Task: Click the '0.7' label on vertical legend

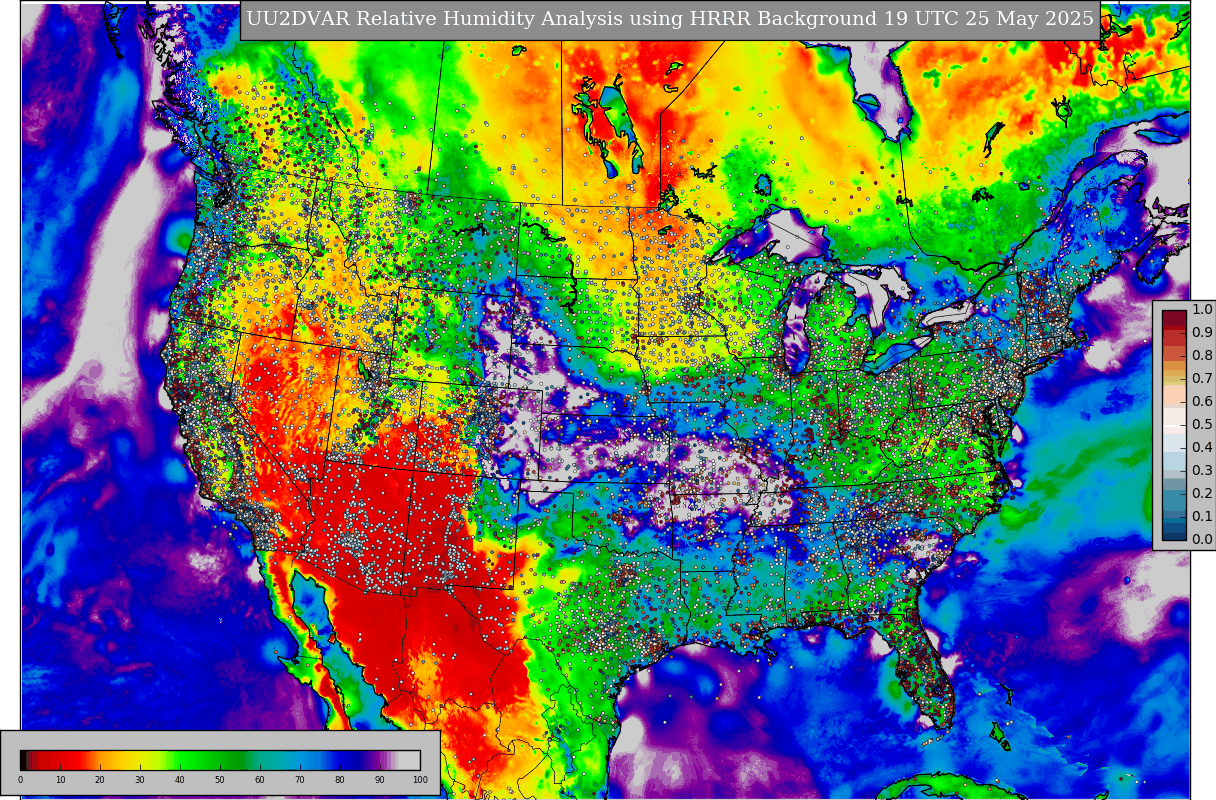Action: point(1202,379)
